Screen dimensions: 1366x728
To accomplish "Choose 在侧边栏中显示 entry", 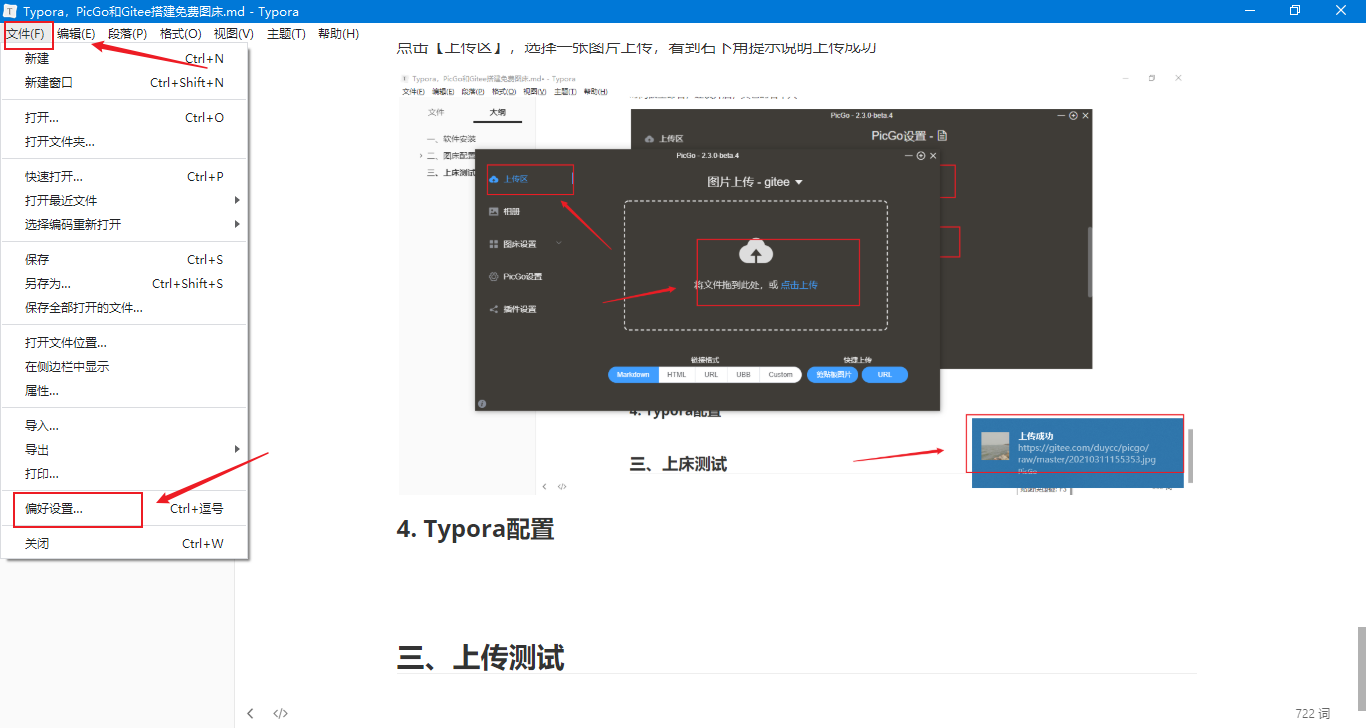I will [124, 366].
